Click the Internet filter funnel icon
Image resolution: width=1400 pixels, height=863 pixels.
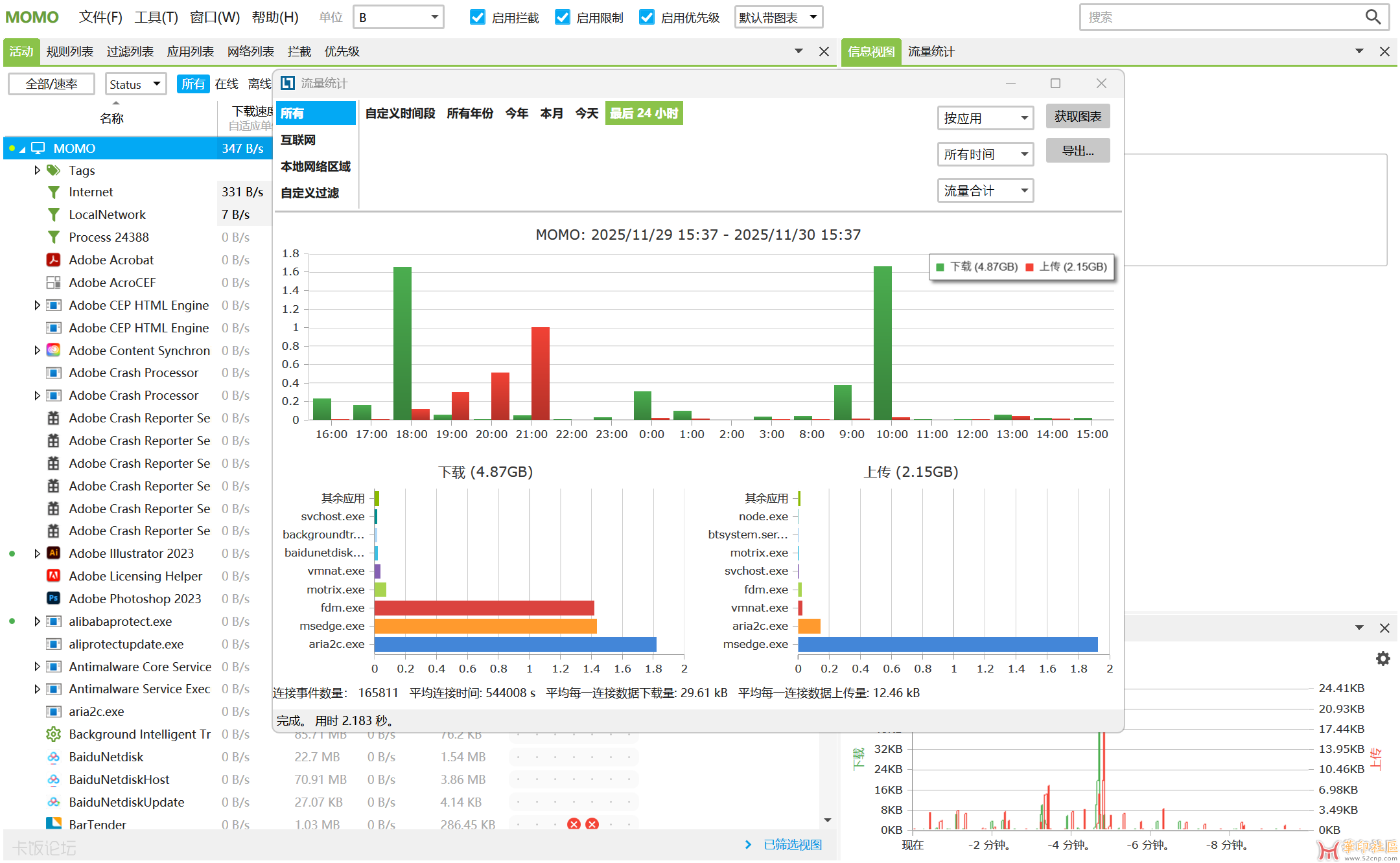click(x=54, y=192)
